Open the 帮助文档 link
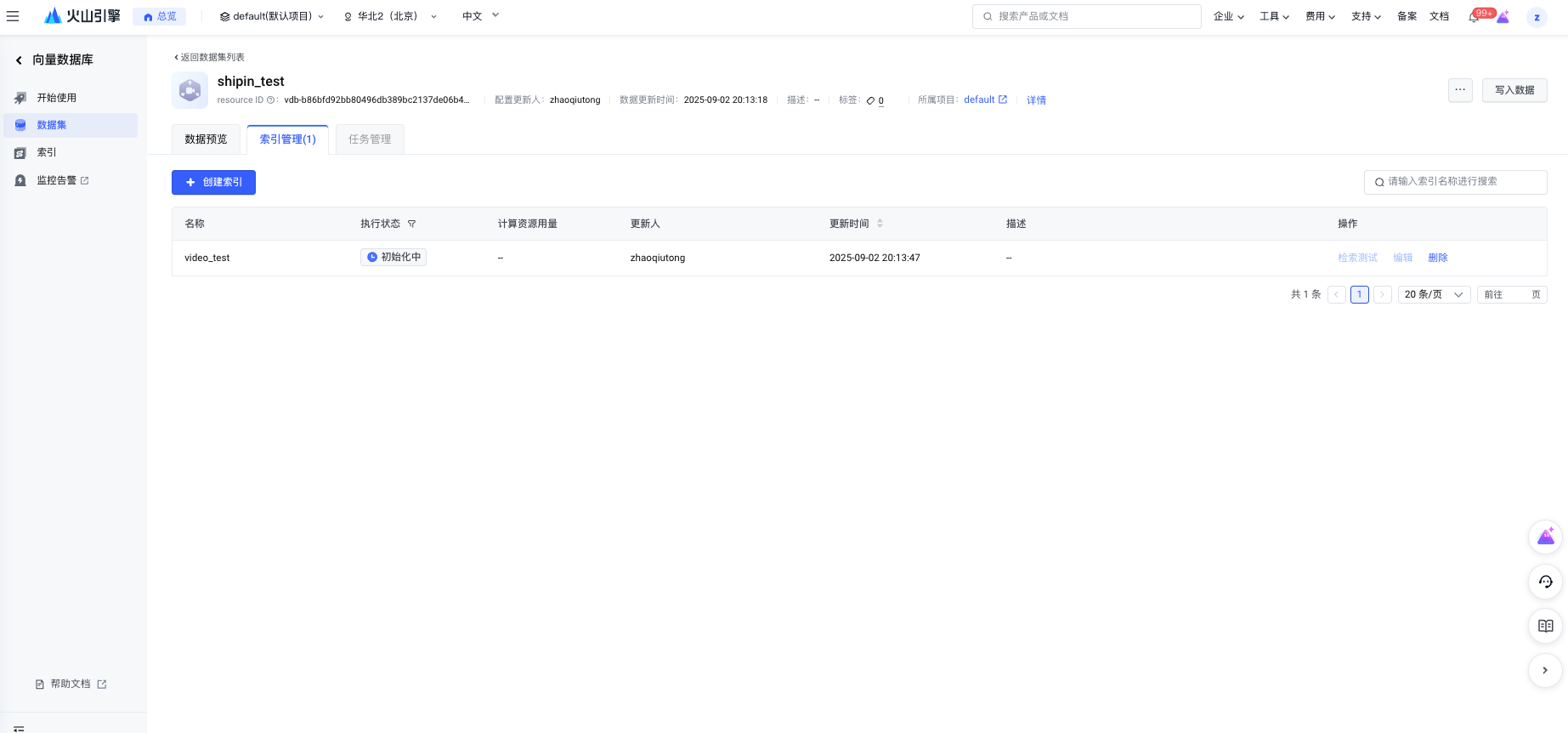The image size is (1568, 733). pyautogui.click(x=71, y=684)
